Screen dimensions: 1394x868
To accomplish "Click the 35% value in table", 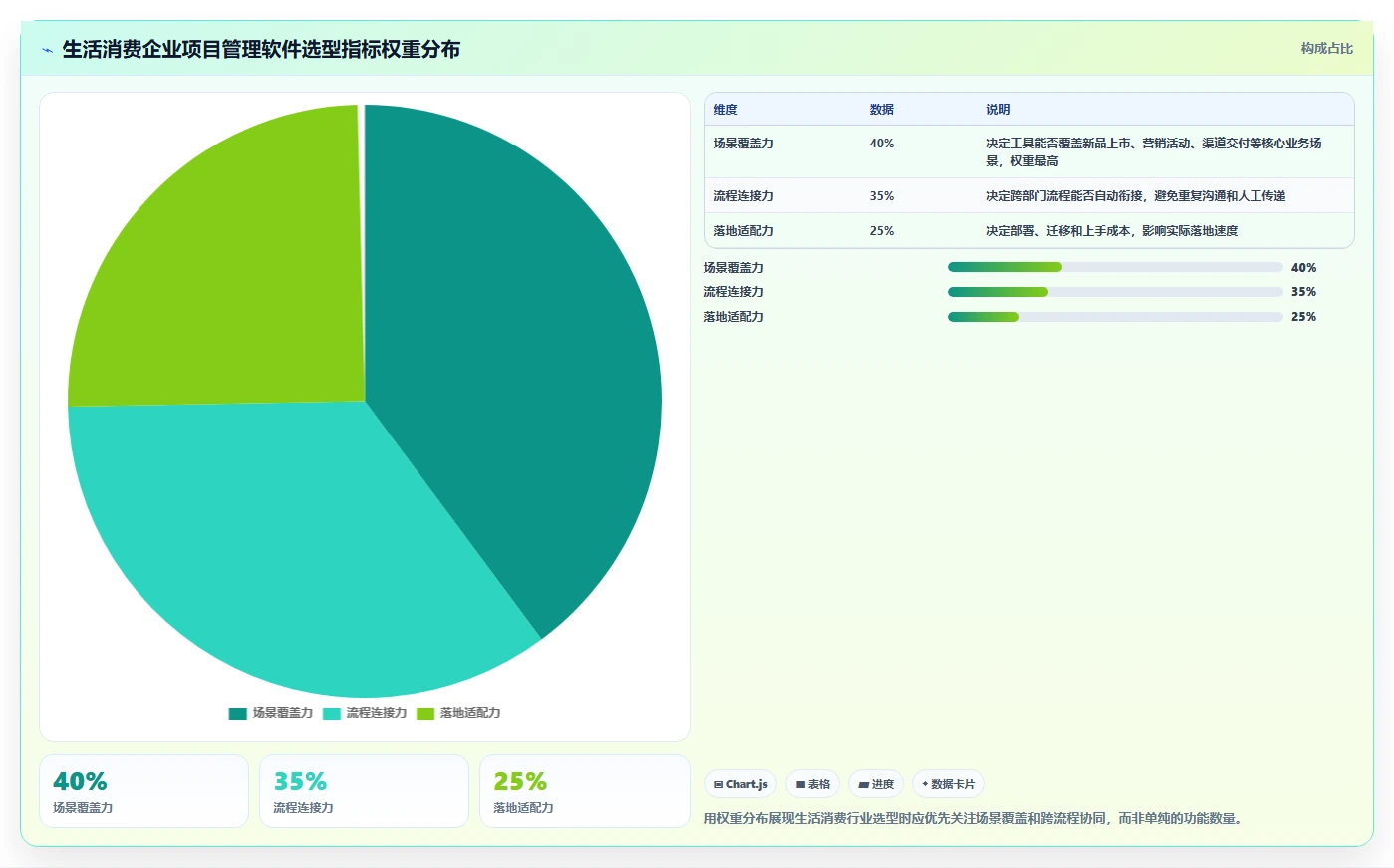I will tap(881, 196).
